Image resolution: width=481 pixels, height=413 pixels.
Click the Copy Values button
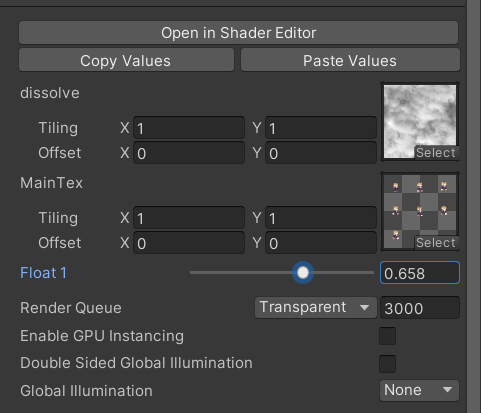[x=126, y=60]
